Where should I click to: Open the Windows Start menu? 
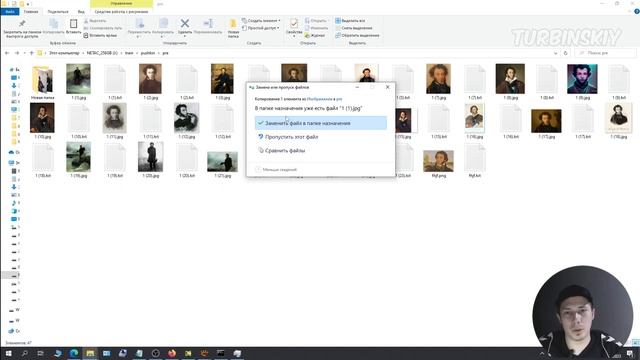click(8, 353)
